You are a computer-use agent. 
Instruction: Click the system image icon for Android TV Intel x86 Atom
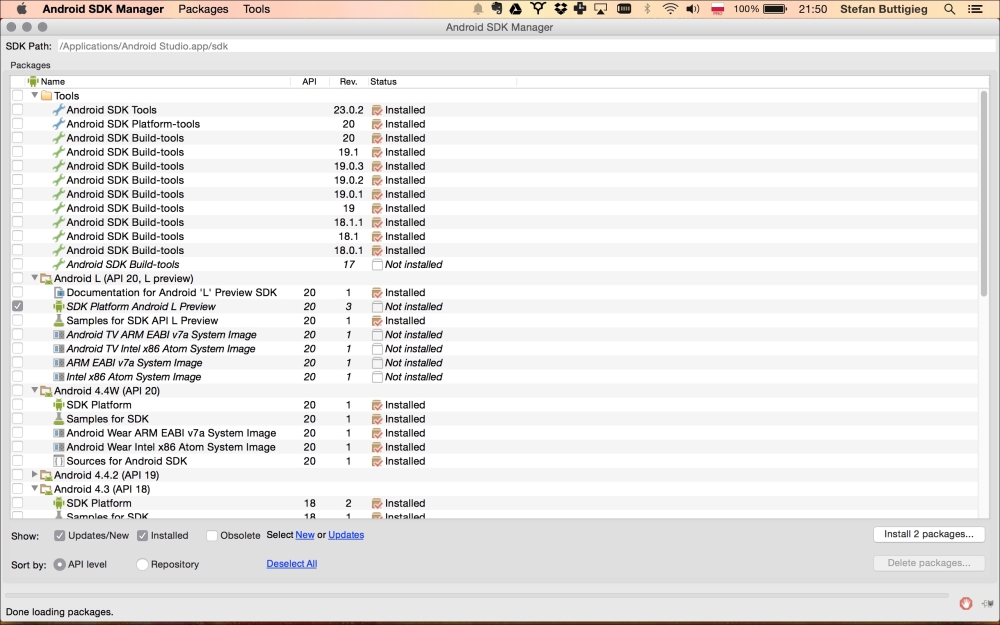tap(58, 349)
